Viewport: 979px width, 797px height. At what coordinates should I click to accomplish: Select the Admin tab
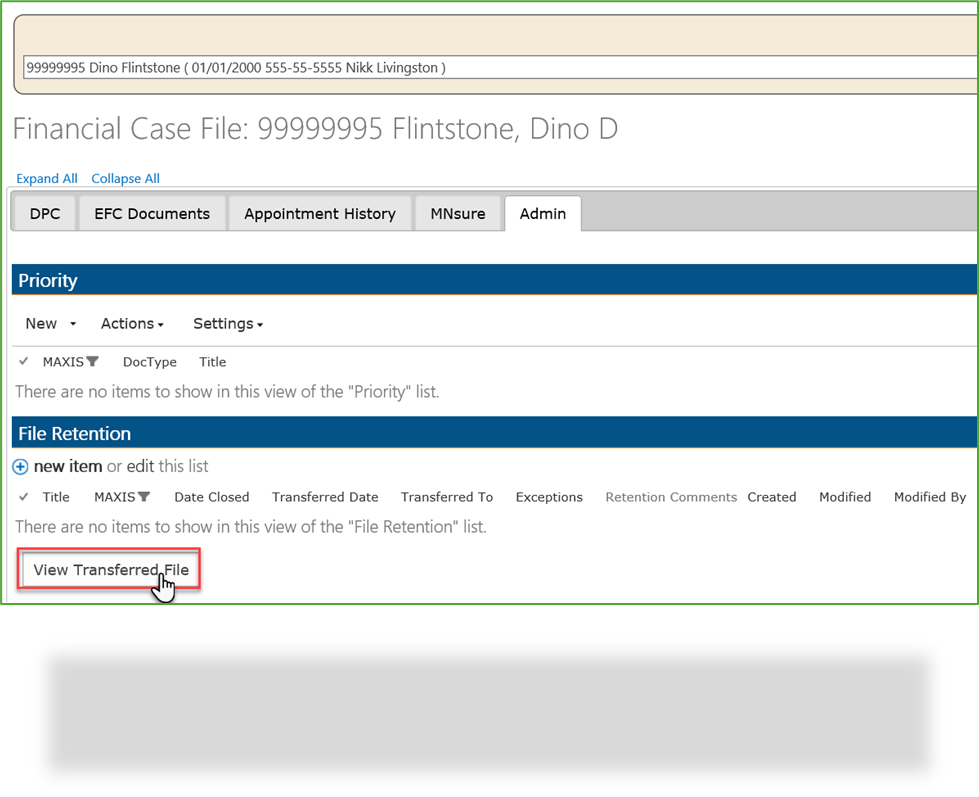click(x=542, y=213)
